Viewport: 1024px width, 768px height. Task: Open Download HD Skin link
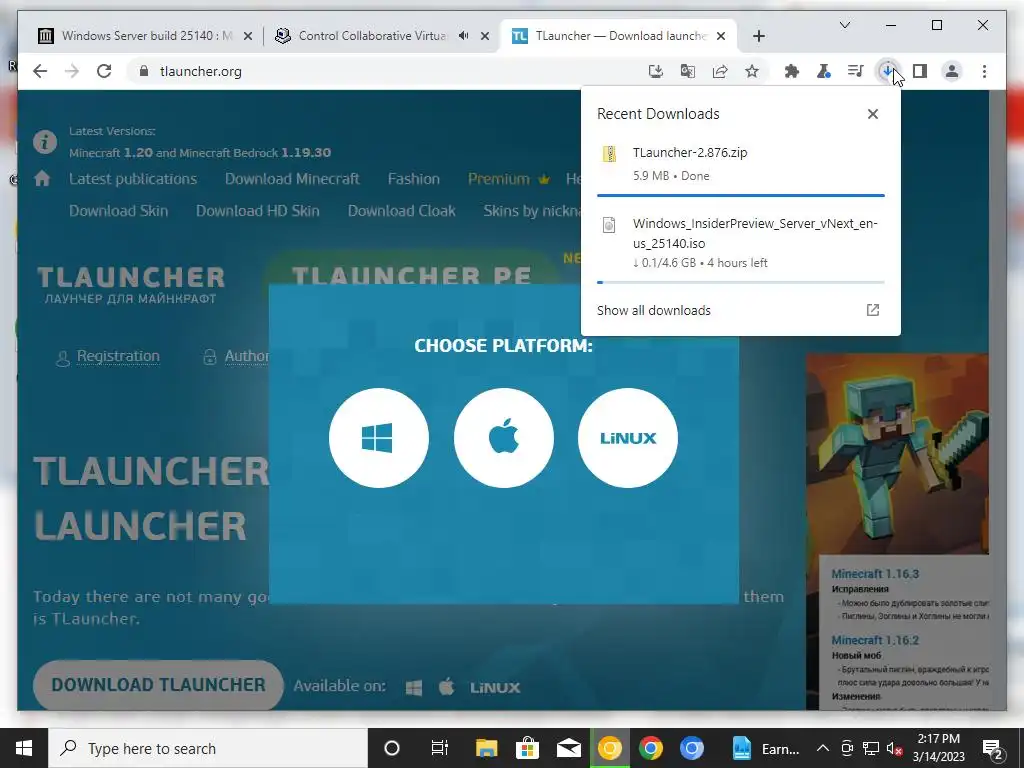click(x=257, y=211)
